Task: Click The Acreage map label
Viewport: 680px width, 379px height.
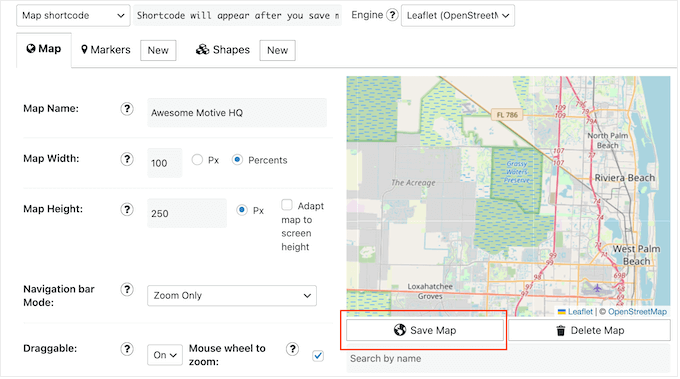Action: [413, 183]
